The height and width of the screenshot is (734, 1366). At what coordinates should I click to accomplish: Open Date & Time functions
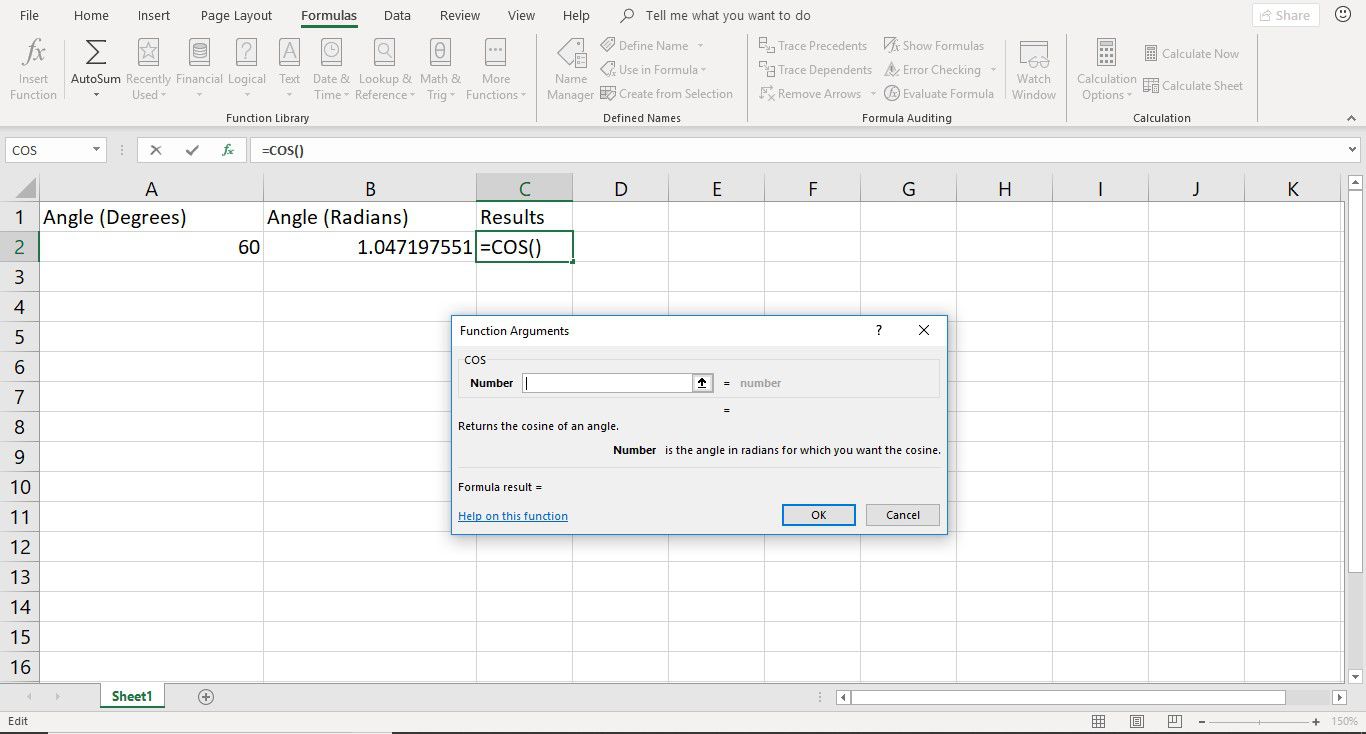[331, 70]
